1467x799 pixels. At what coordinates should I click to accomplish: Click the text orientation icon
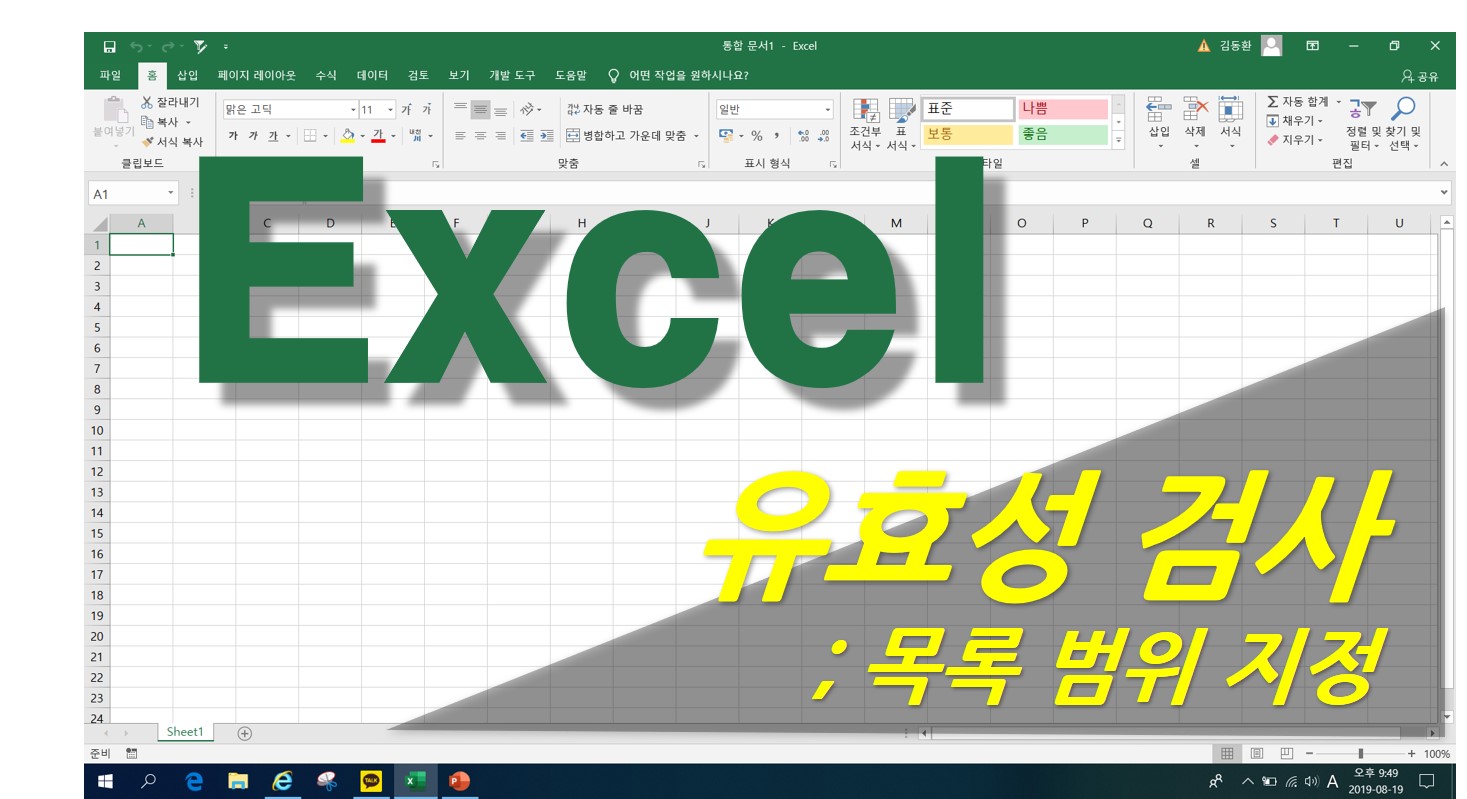(527, 109)
